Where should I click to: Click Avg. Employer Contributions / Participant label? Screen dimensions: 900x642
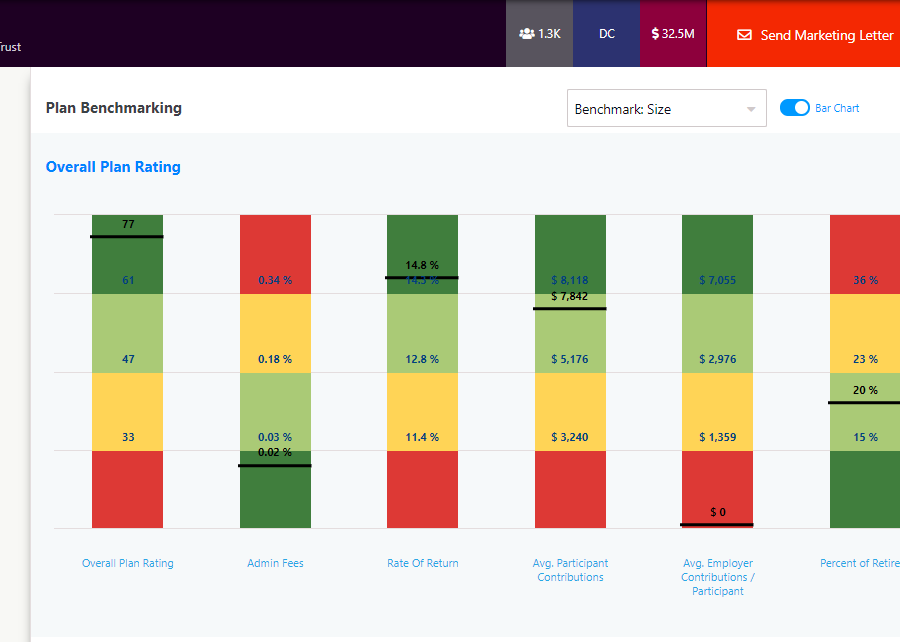click(717, 577)
